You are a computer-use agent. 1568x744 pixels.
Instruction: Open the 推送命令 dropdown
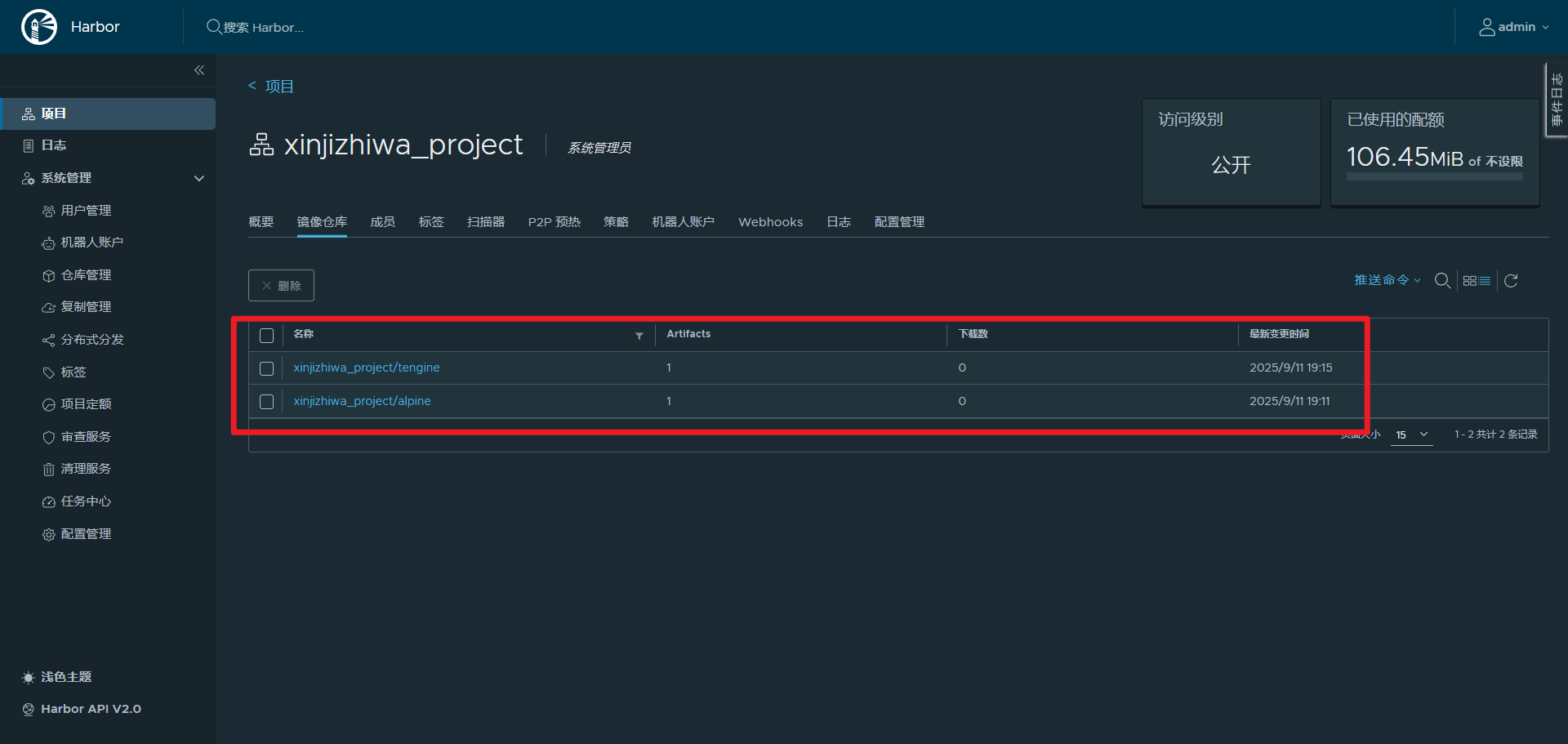[1387, 280]
